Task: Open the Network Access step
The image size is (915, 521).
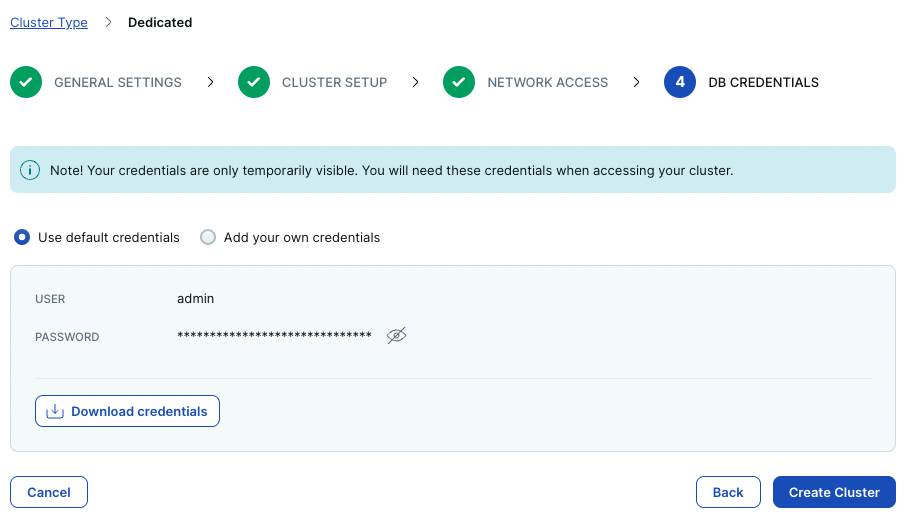Action: coord(547,82)
